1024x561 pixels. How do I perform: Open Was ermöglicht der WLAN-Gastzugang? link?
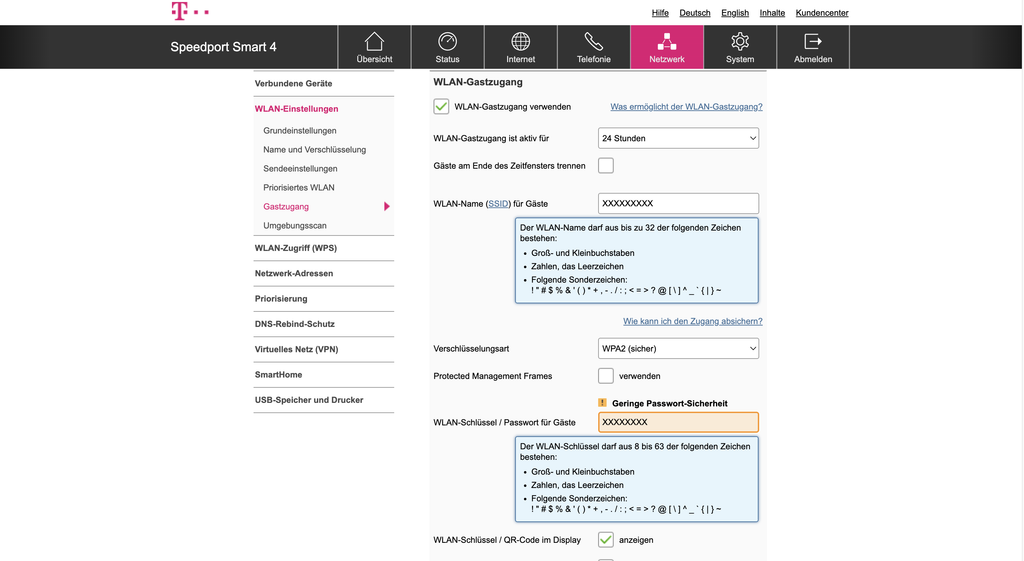pyautogui.click(x=686, y=106)
